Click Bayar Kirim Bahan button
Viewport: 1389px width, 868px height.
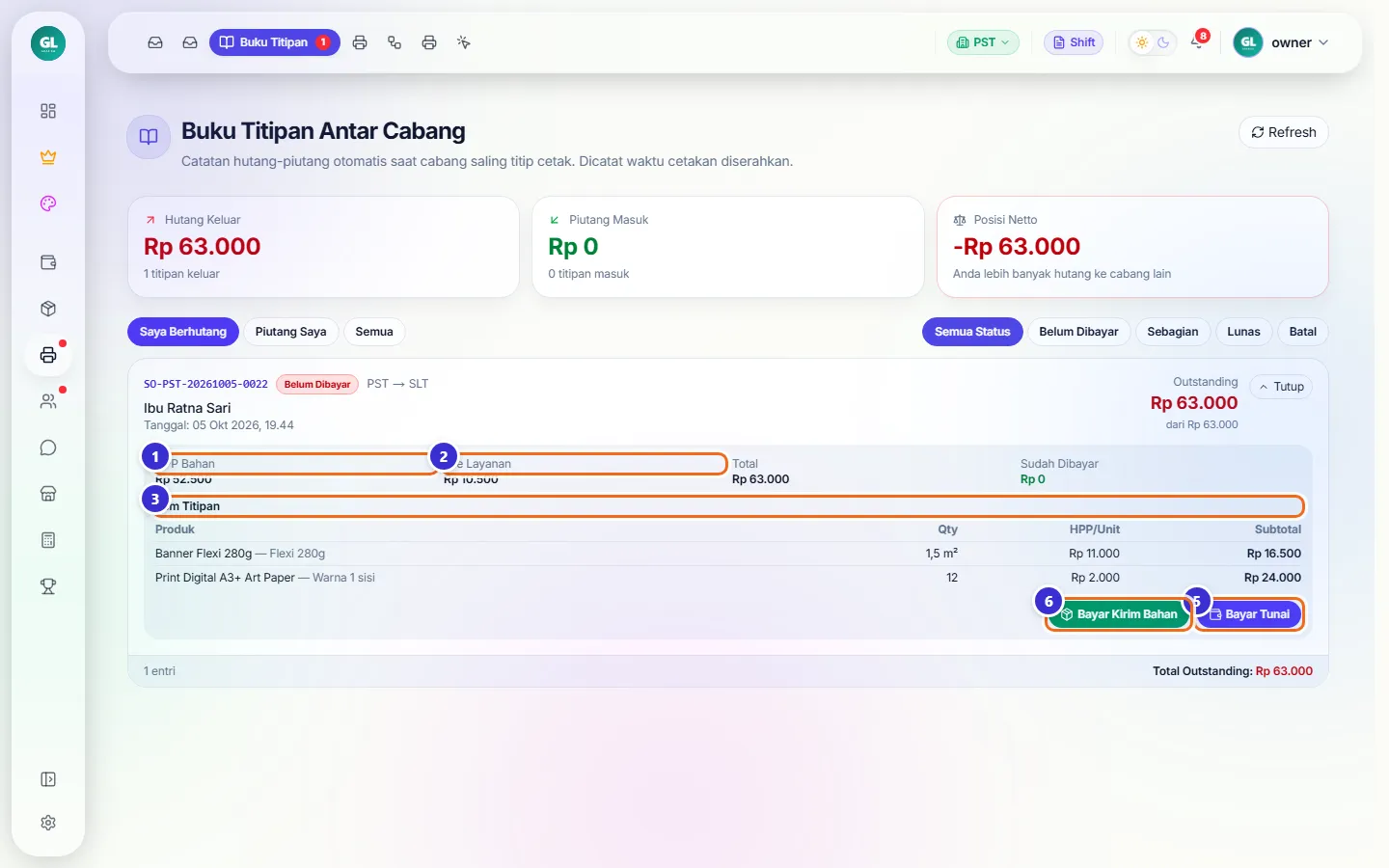coord(1119,614)
